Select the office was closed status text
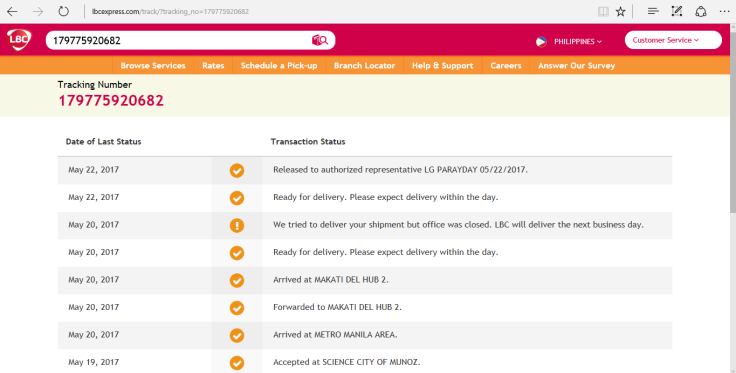The height and width of the screenshot is (373, 736). click(458, 225)
